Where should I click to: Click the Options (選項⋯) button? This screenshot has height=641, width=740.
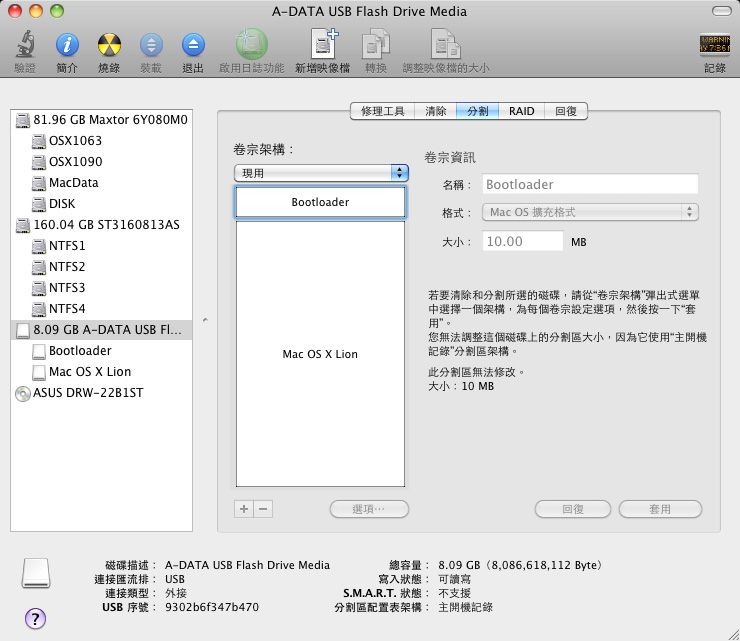coord(369,509)
